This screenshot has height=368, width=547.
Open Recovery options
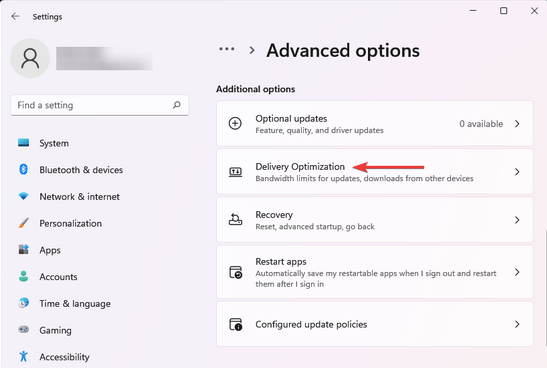coord(375,220)
